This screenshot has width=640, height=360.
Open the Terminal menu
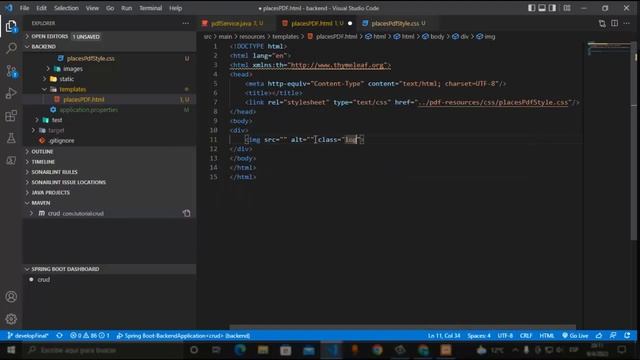[x=151, y=8]
